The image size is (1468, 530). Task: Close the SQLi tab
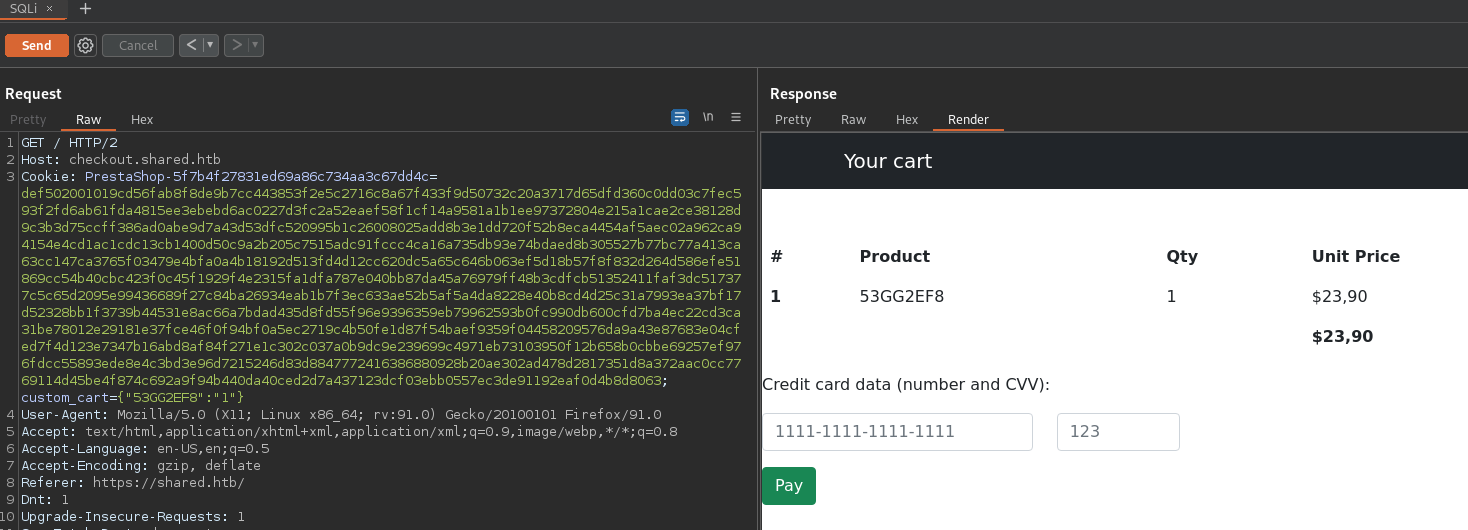[x=49, y=8]
